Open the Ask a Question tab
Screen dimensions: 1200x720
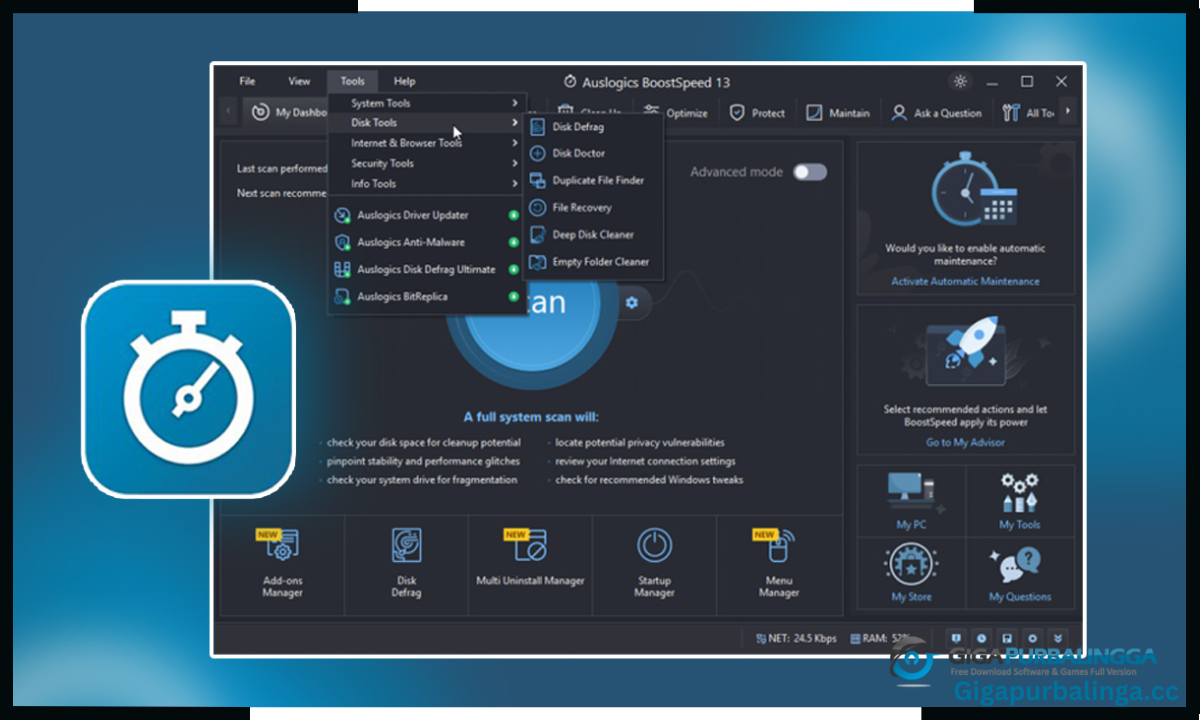pos(936,113)
